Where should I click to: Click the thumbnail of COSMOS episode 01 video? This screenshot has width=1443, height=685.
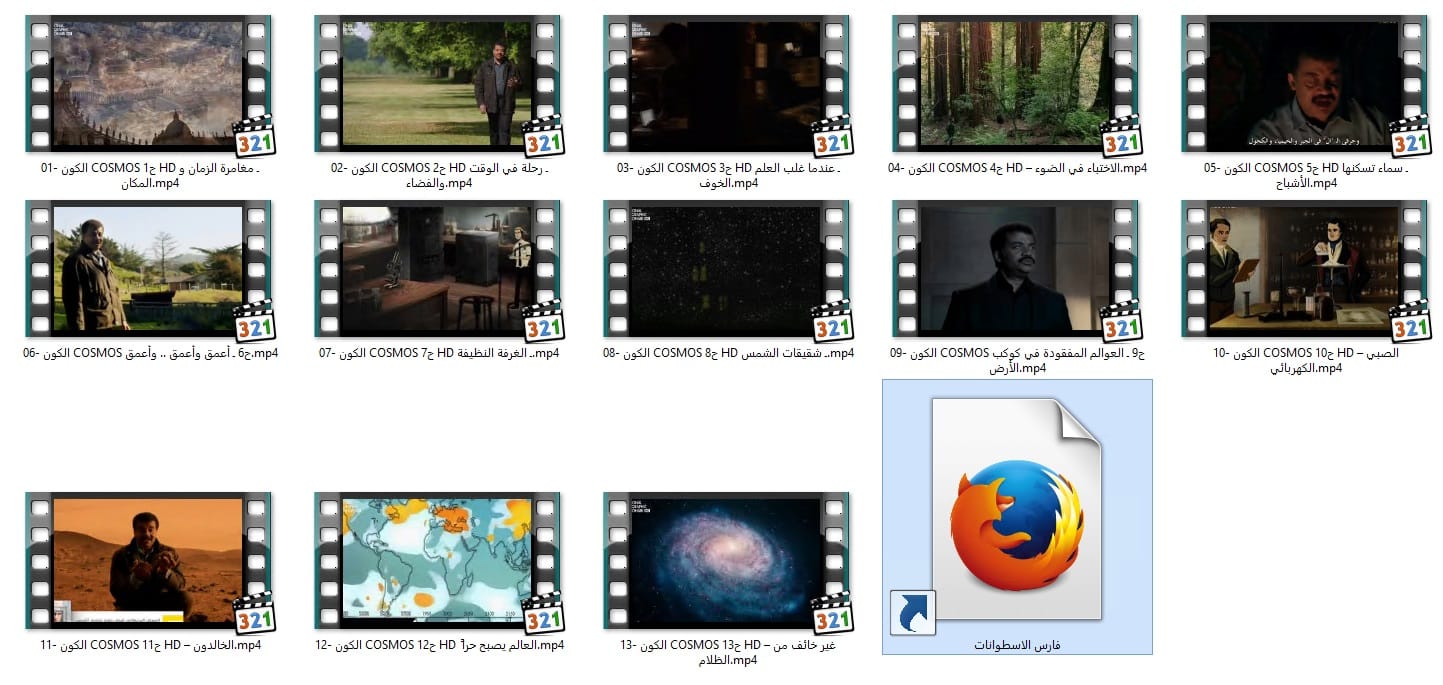(150, 85)
